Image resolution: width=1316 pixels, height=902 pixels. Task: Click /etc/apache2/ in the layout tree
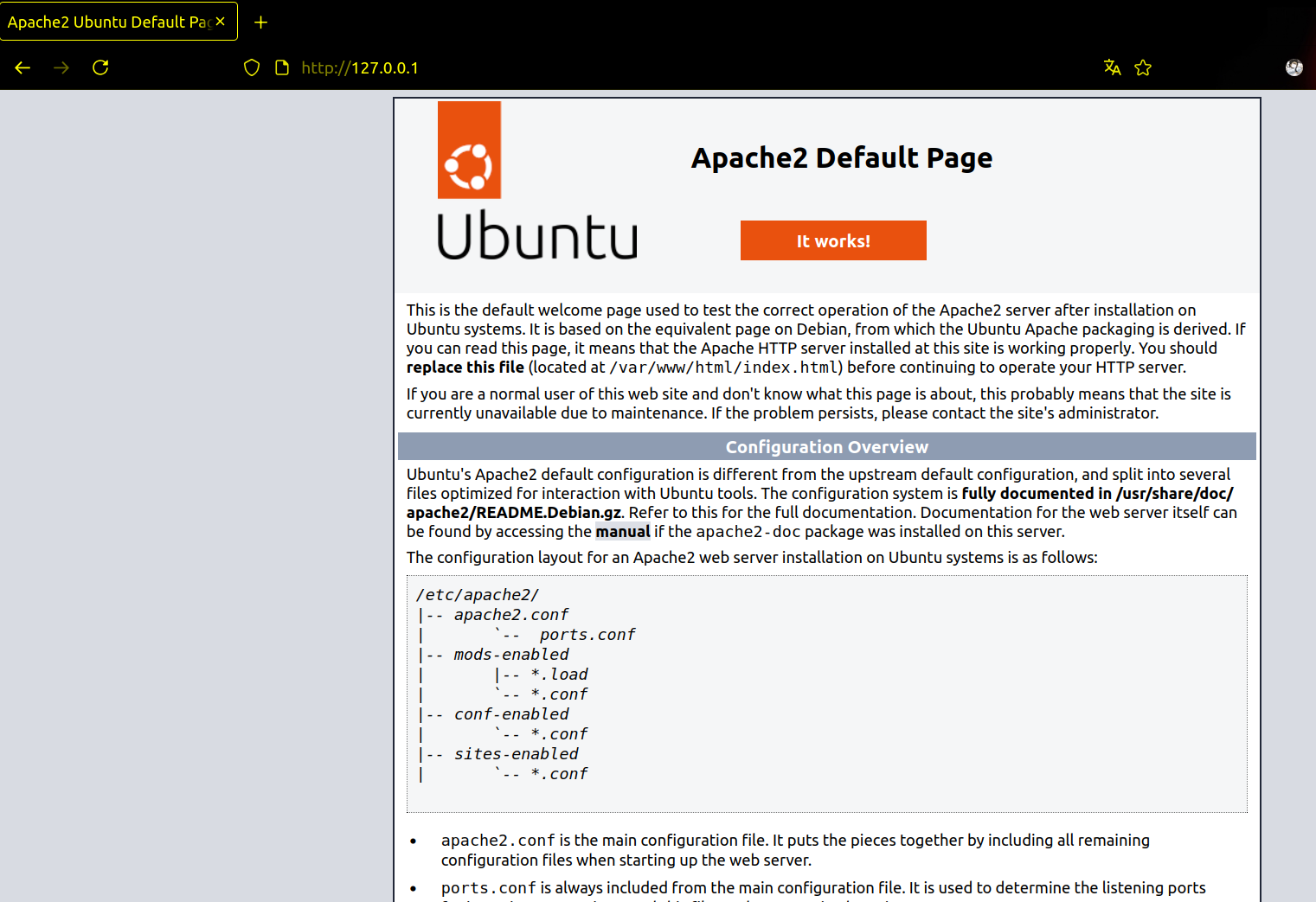[x=478, y=595]
